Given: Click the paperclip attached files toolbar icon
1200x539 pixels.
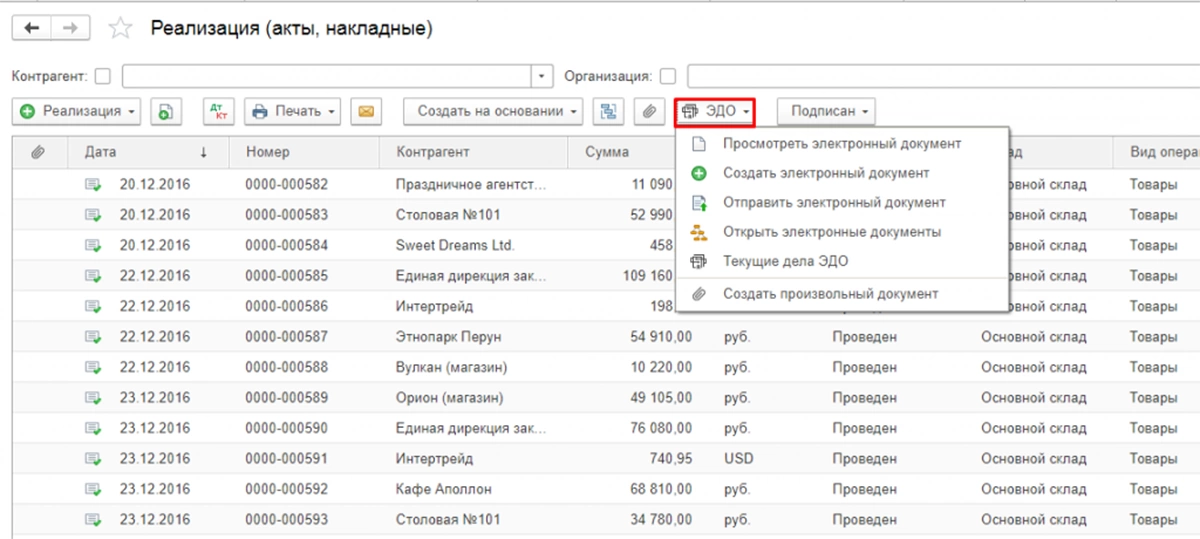Looking at the screenshot, I should click(x=649, y=112).
